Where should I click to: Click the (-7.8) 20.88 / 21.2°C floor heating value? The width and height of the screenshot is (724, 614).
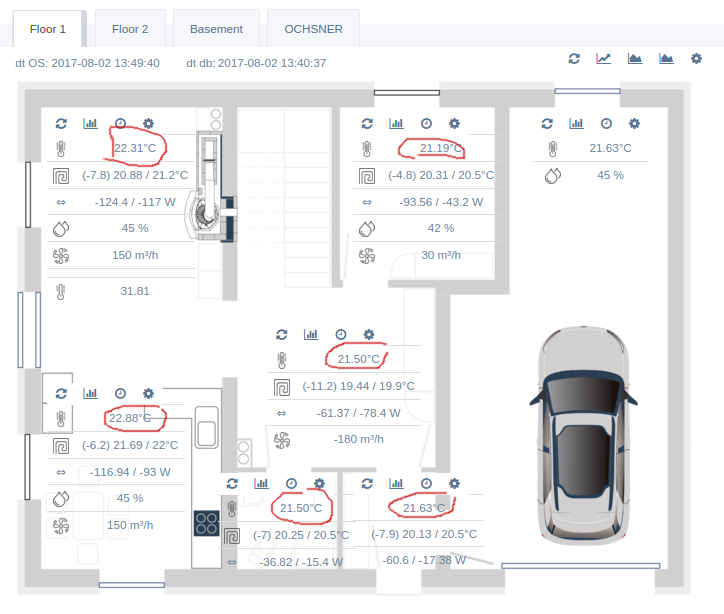coord(135,175)
